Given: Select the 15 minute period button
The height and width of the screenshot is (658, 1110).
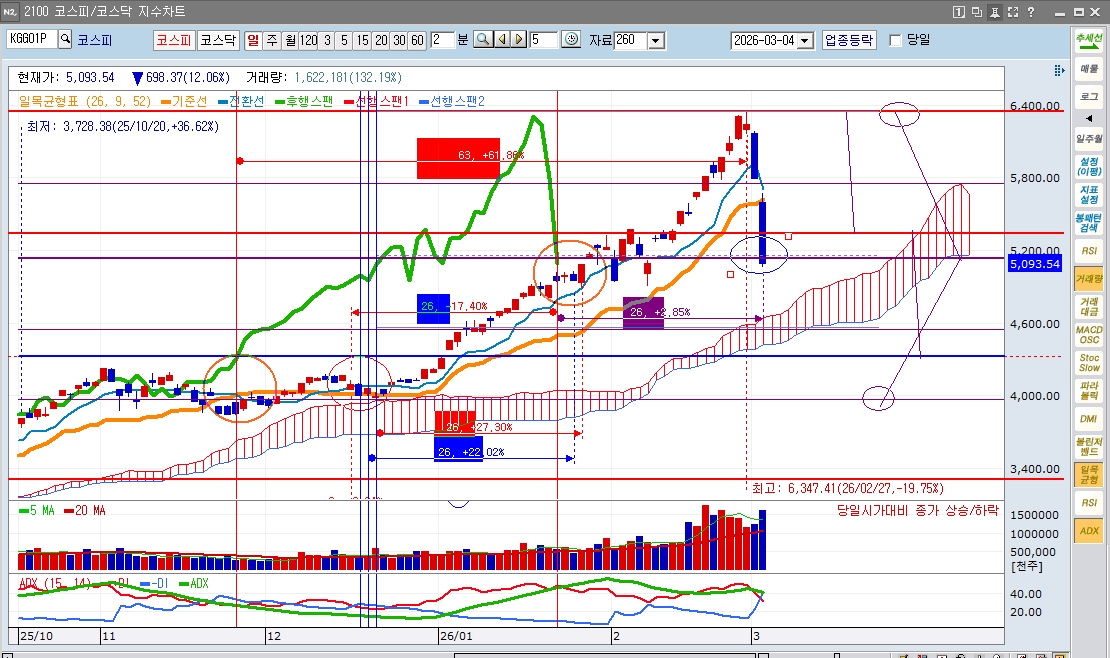Looking at the screenshot, I should 362,40.
